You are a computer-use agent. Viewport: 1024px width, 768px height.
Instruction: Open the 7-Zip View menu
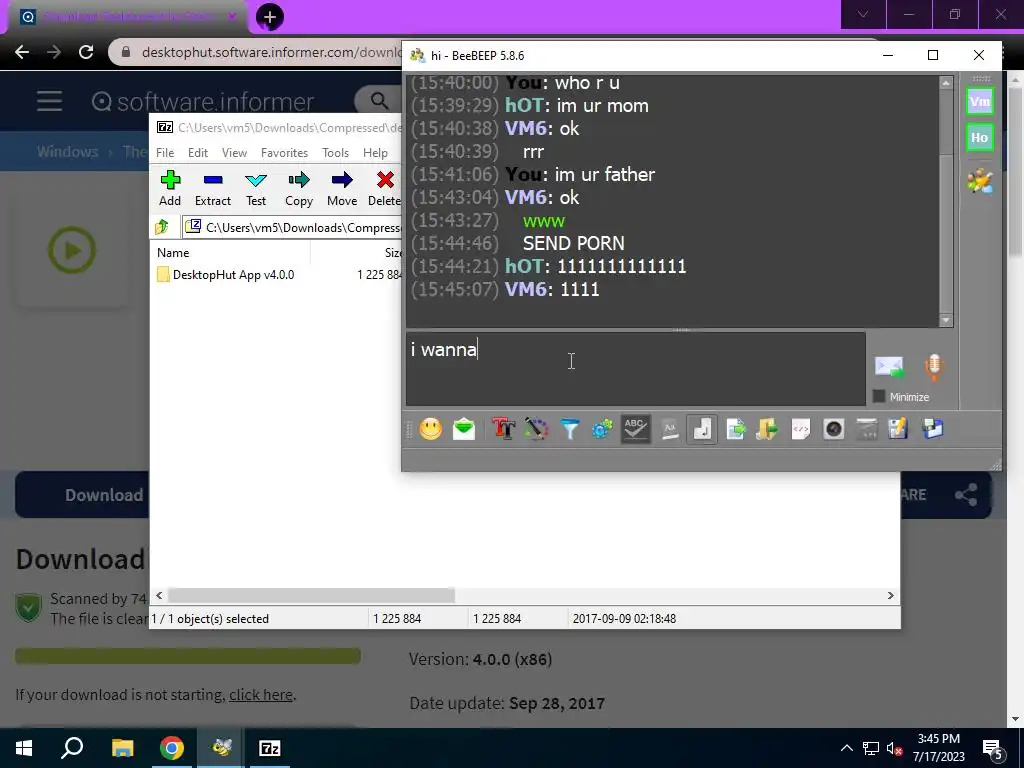[x=234, y=153]
